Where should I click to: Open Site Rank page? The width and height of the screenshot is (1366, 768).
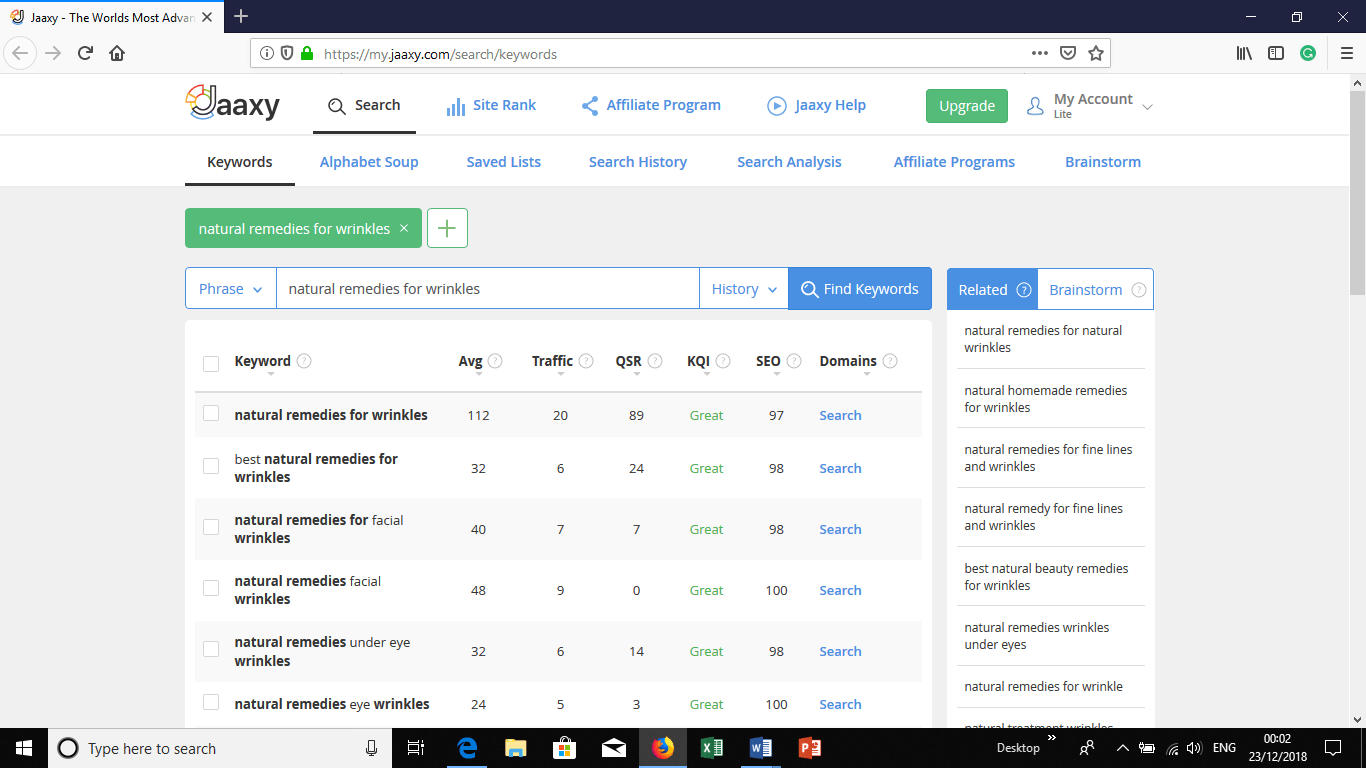click(491, 105)
